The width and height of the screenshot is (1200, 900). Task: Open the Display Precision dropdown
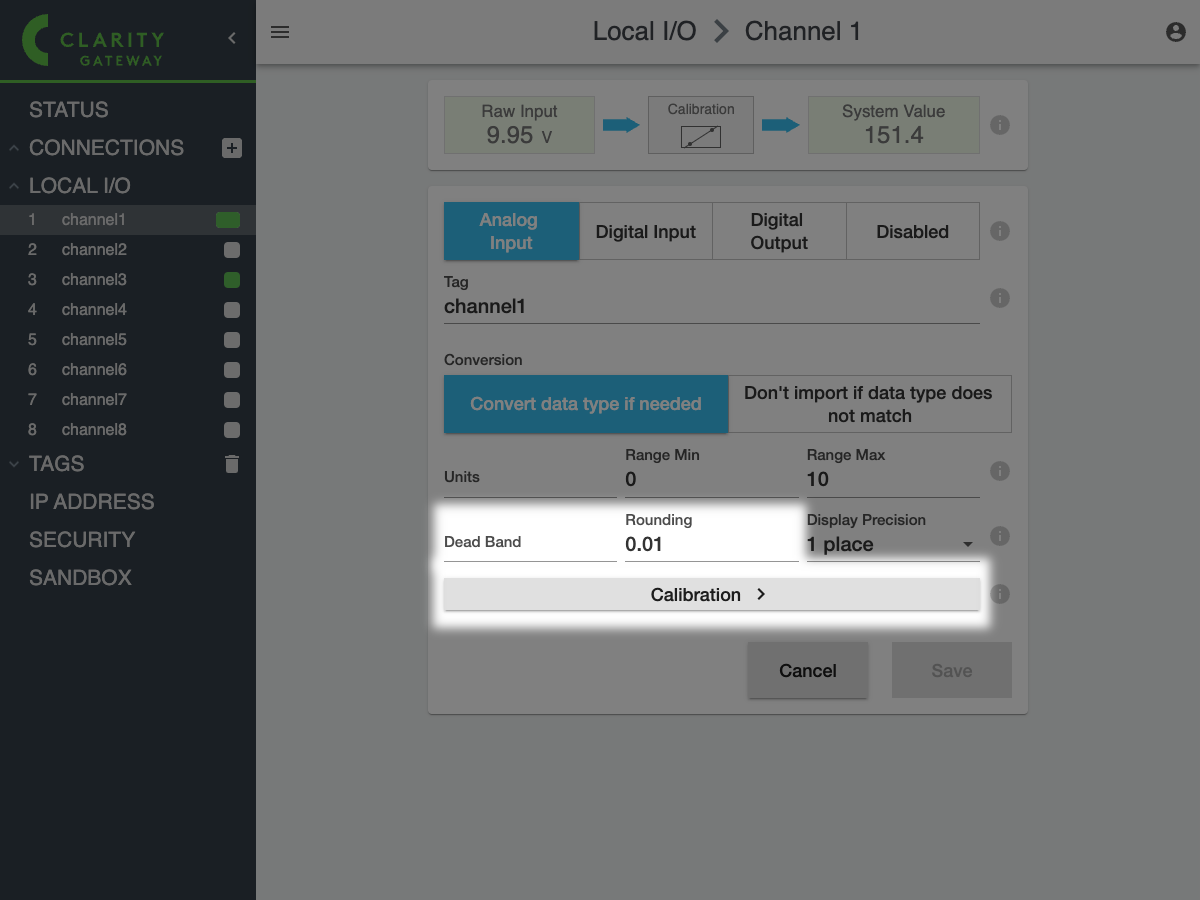coord(891,544)
